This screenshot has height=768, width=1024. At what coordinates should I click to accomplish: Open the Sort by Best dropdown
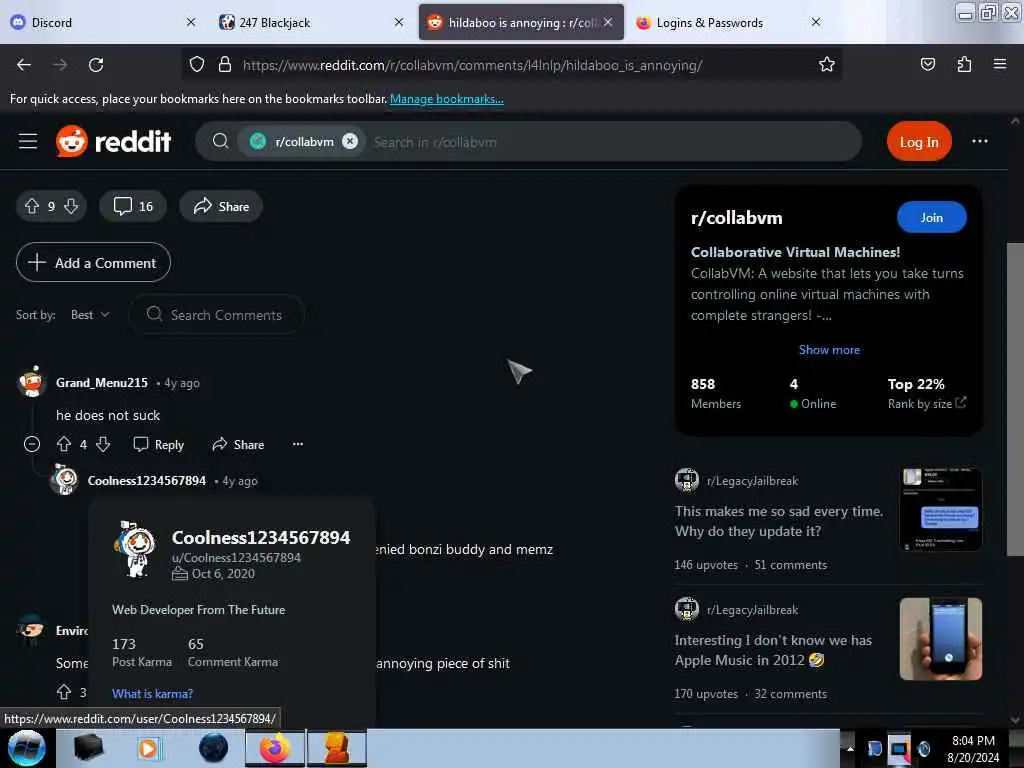(90, 315)
